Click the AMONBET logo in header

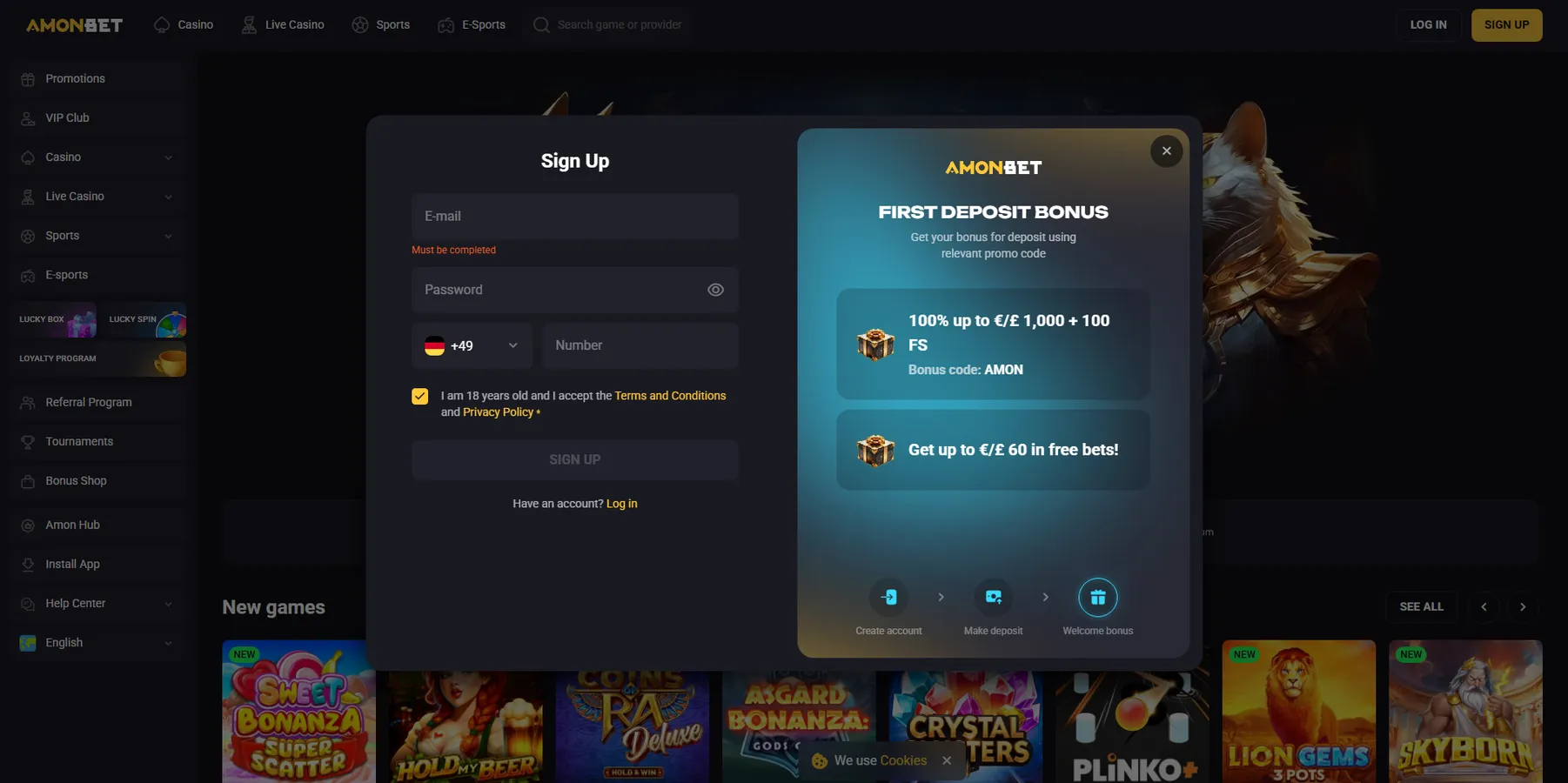[74, 25]
